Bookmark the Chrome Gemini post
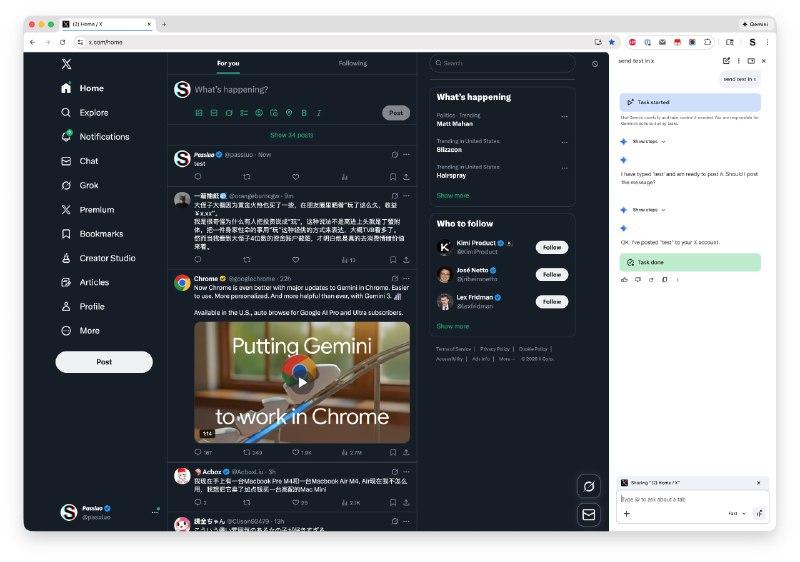Viewport: 800px width, 562px height. point(393,452)
